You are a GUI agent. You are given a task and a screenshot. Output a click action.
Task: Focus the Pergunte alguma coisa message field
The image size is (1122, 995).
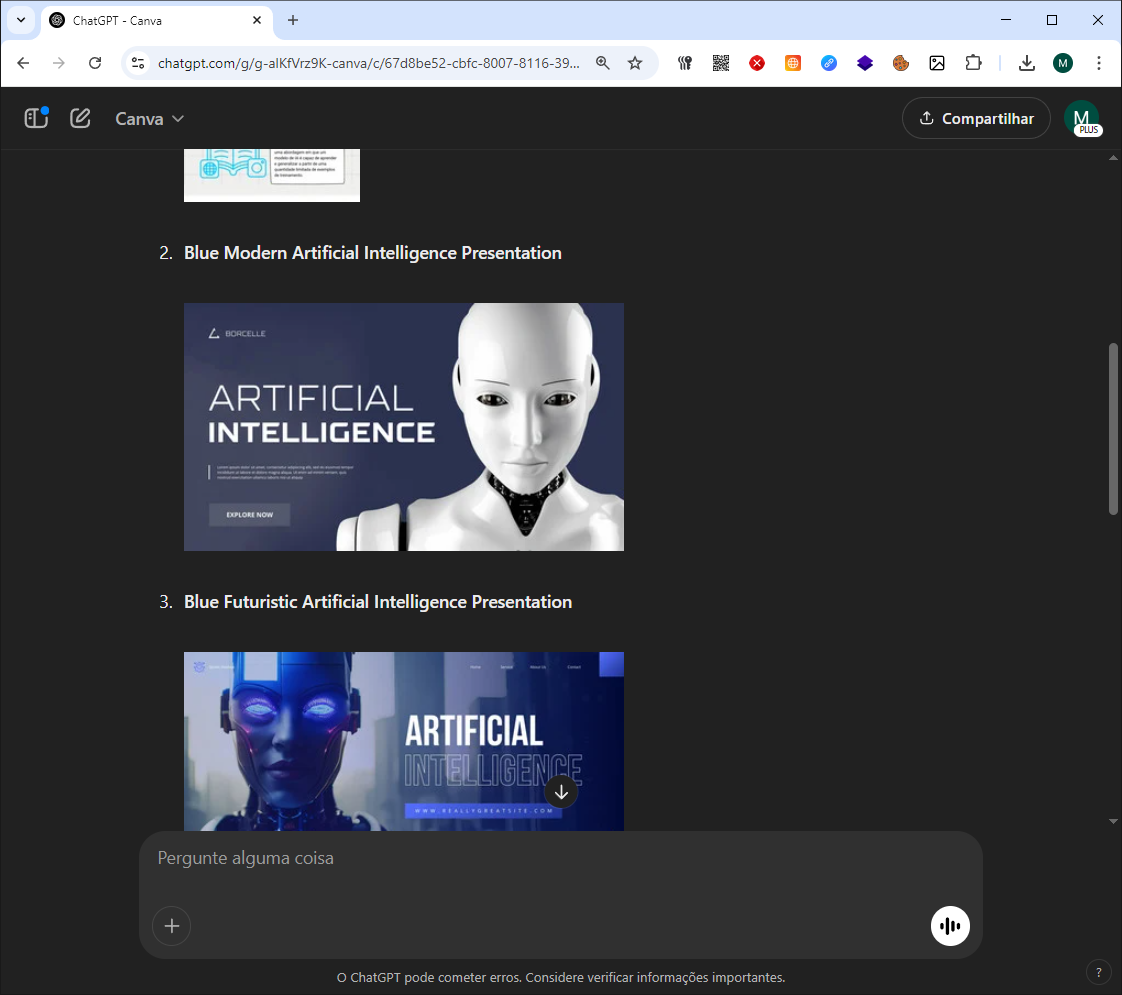pos(560,858)
